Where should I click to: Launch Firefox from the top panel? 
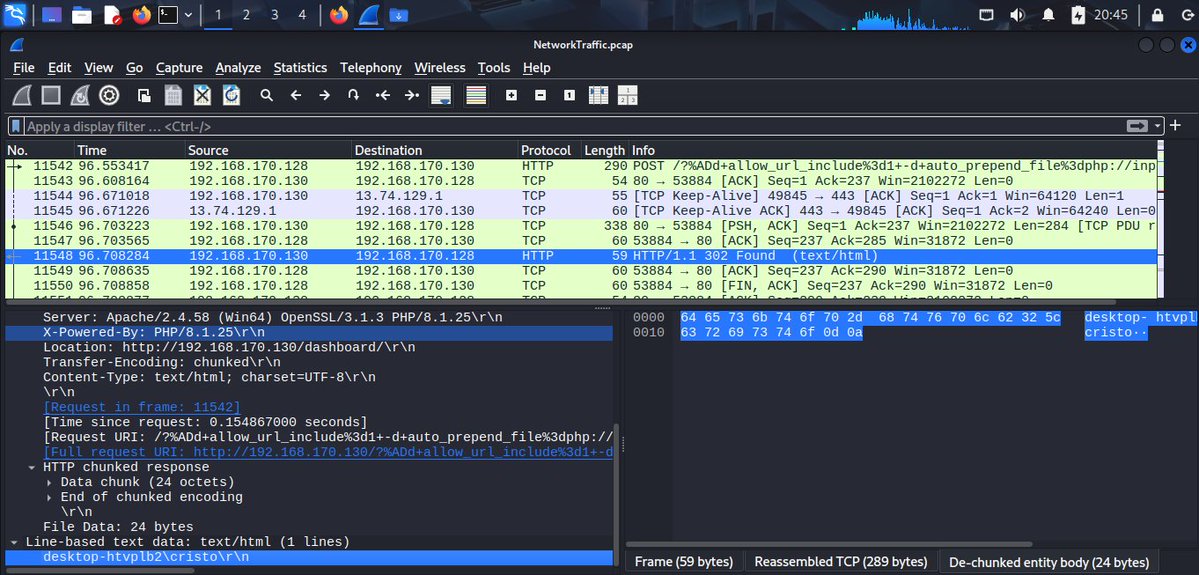(141, 15)
